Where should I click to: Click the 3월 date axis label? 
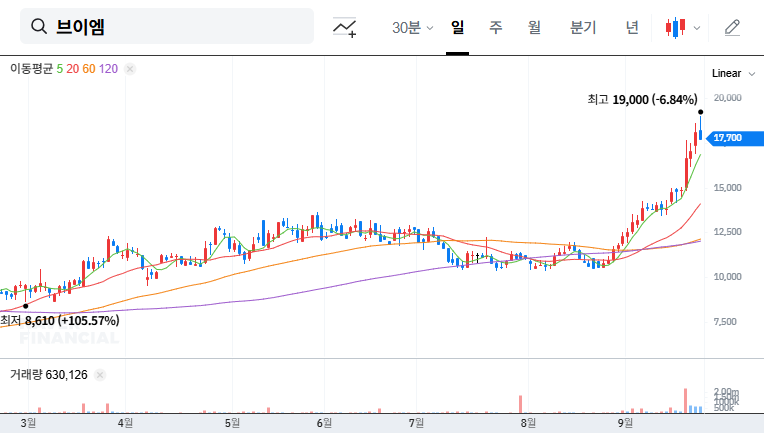(x=28, y=423)
